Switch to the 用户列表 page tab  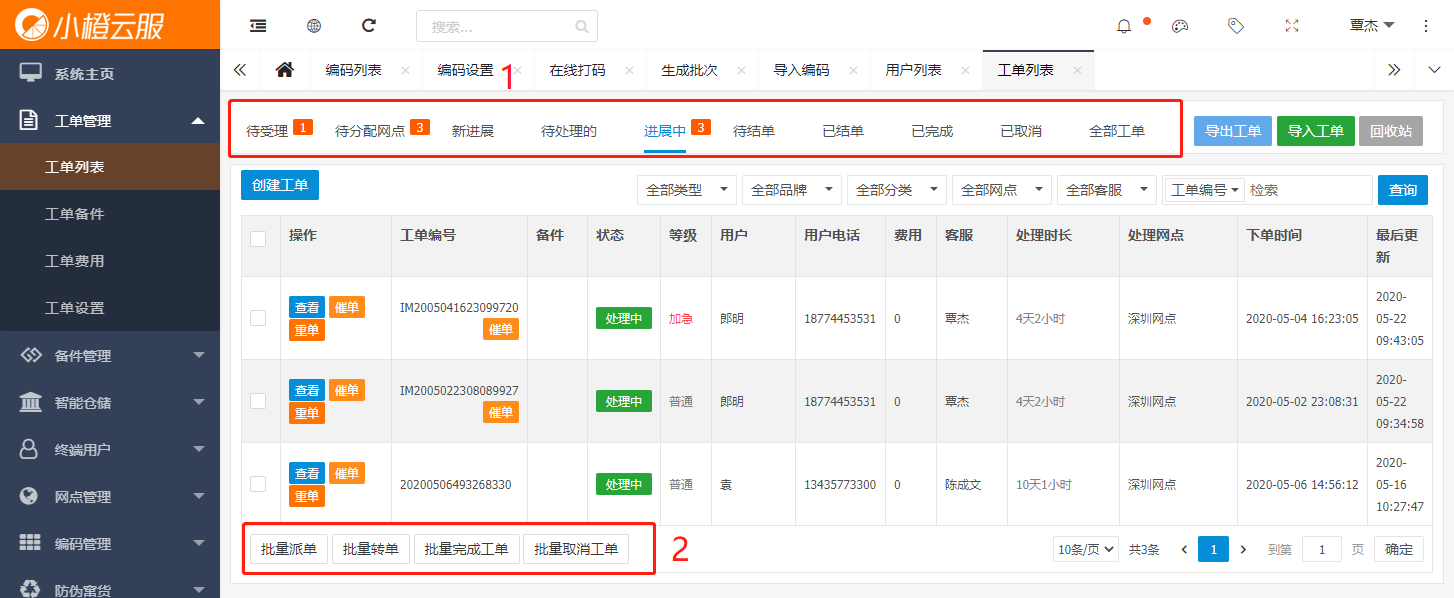(913, 70)
